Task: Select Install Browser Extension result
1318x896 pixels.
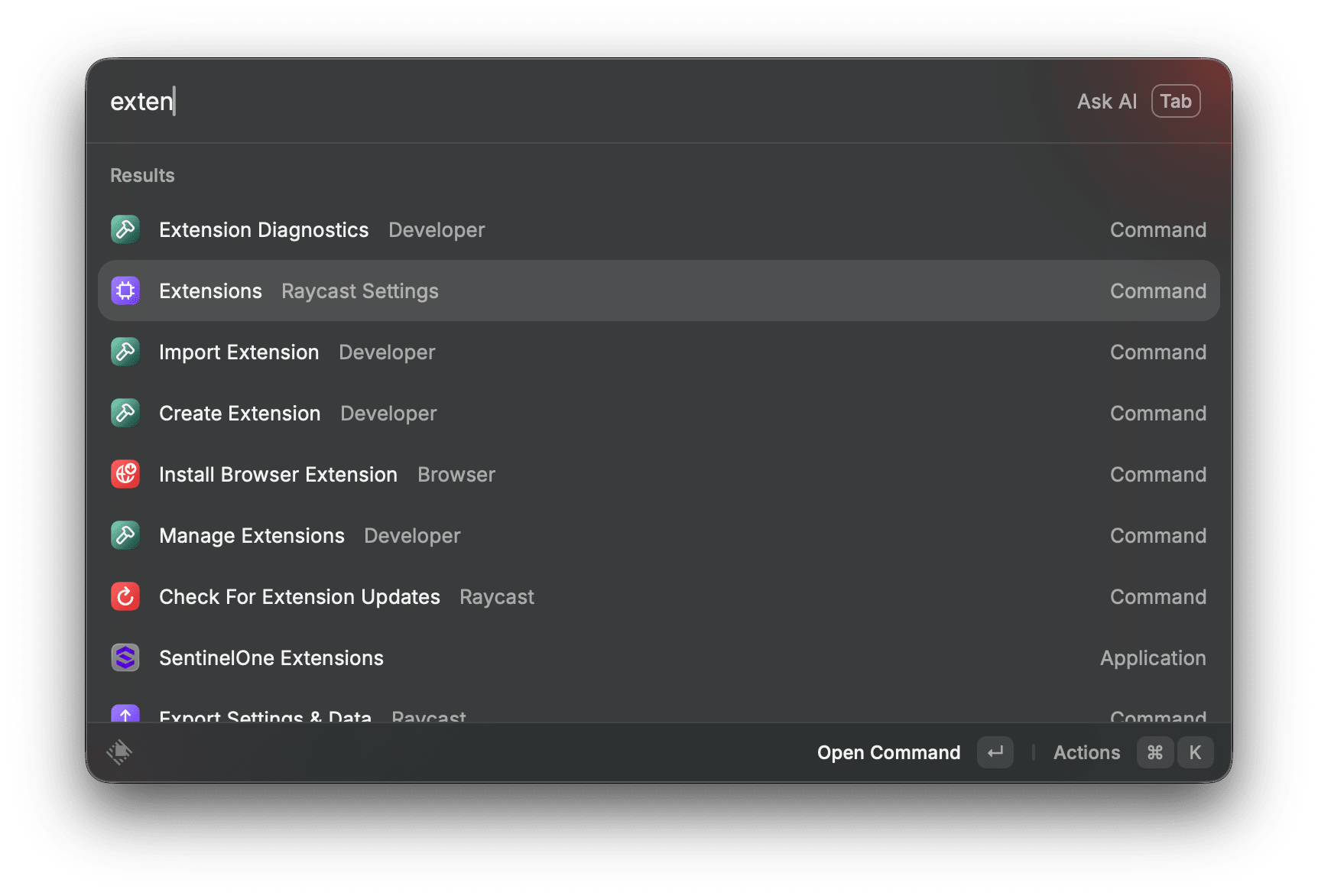Action: tap(278, 475)
